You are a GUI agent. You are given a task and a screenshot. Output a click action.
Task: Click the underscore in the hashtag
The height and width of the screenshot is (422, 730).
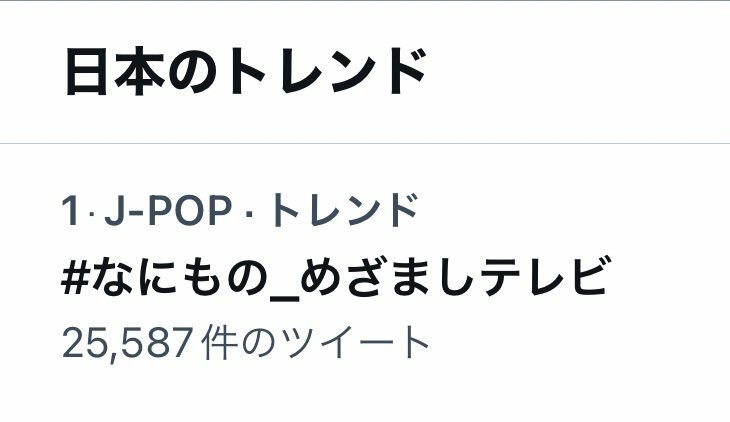click(284, 298)
